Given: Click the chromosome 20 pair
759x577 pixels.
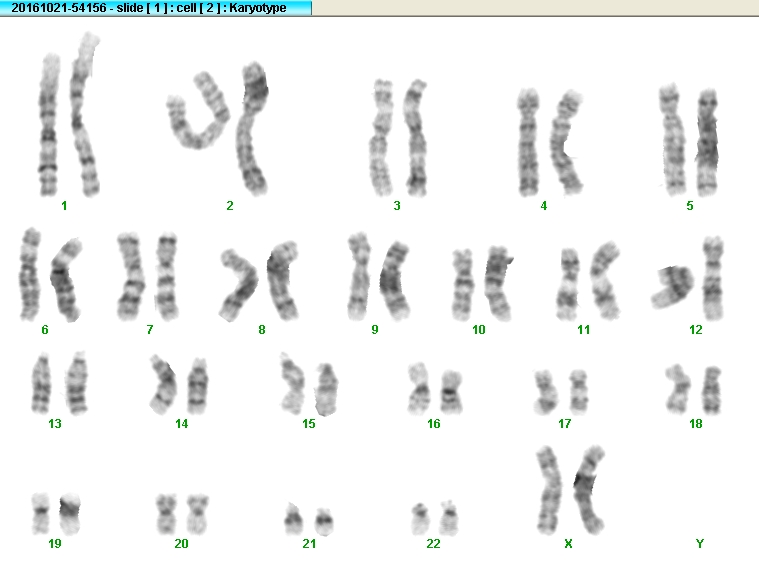Looking at the screenshot, I should tap(182, 514).
